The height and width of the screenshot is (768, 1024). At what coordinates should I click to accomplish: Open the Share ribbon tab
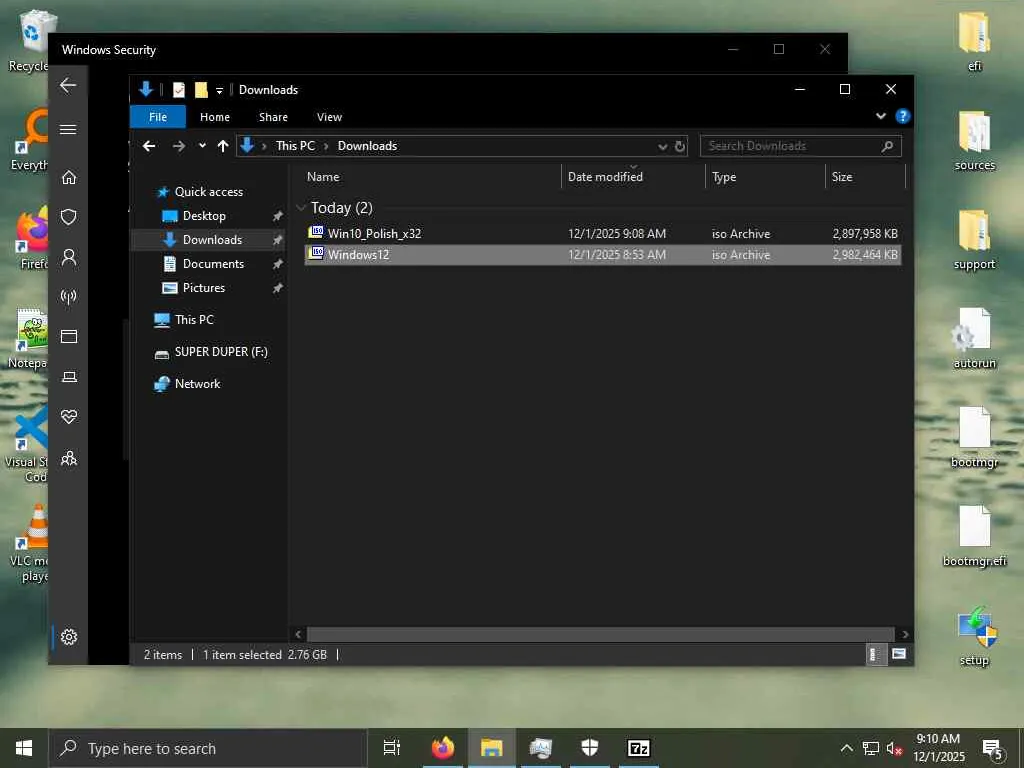(x=273, y=117)
